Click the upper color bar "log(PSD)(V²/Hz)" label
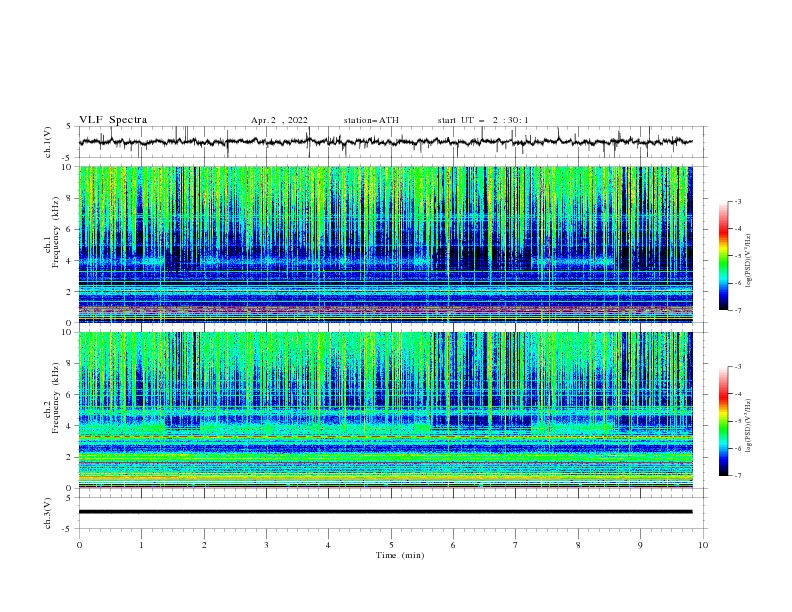 coord(748,261)
